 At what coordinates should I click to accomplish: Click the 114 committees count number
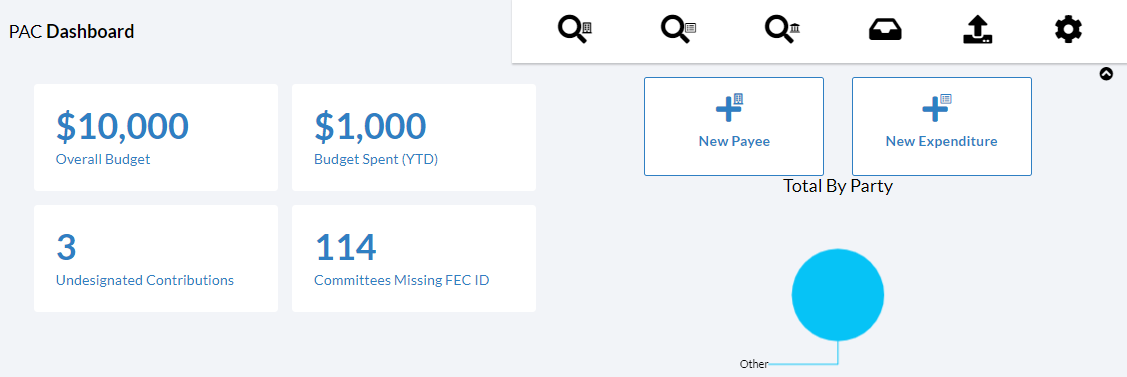click(345, 247)
